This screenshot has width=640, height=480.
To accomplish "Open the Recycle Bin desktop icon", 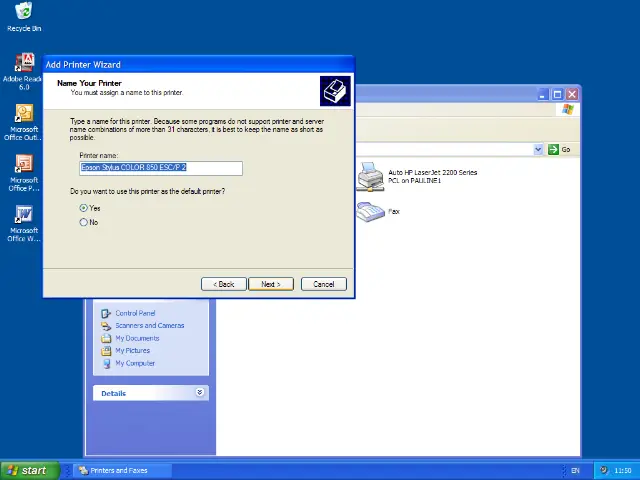I will [24, 11].
